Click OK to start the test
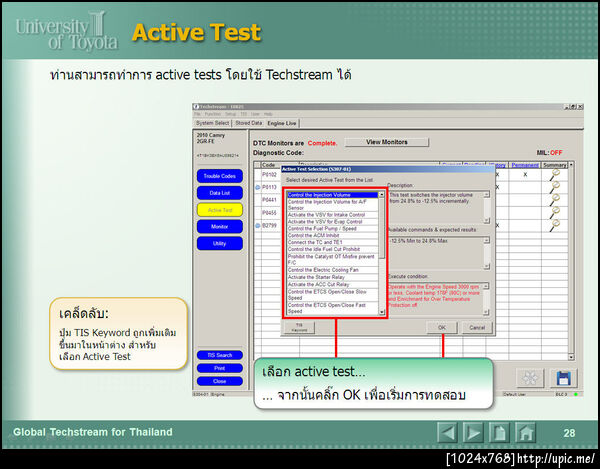This screenshot has width=600, height=469. click(442, 327)
